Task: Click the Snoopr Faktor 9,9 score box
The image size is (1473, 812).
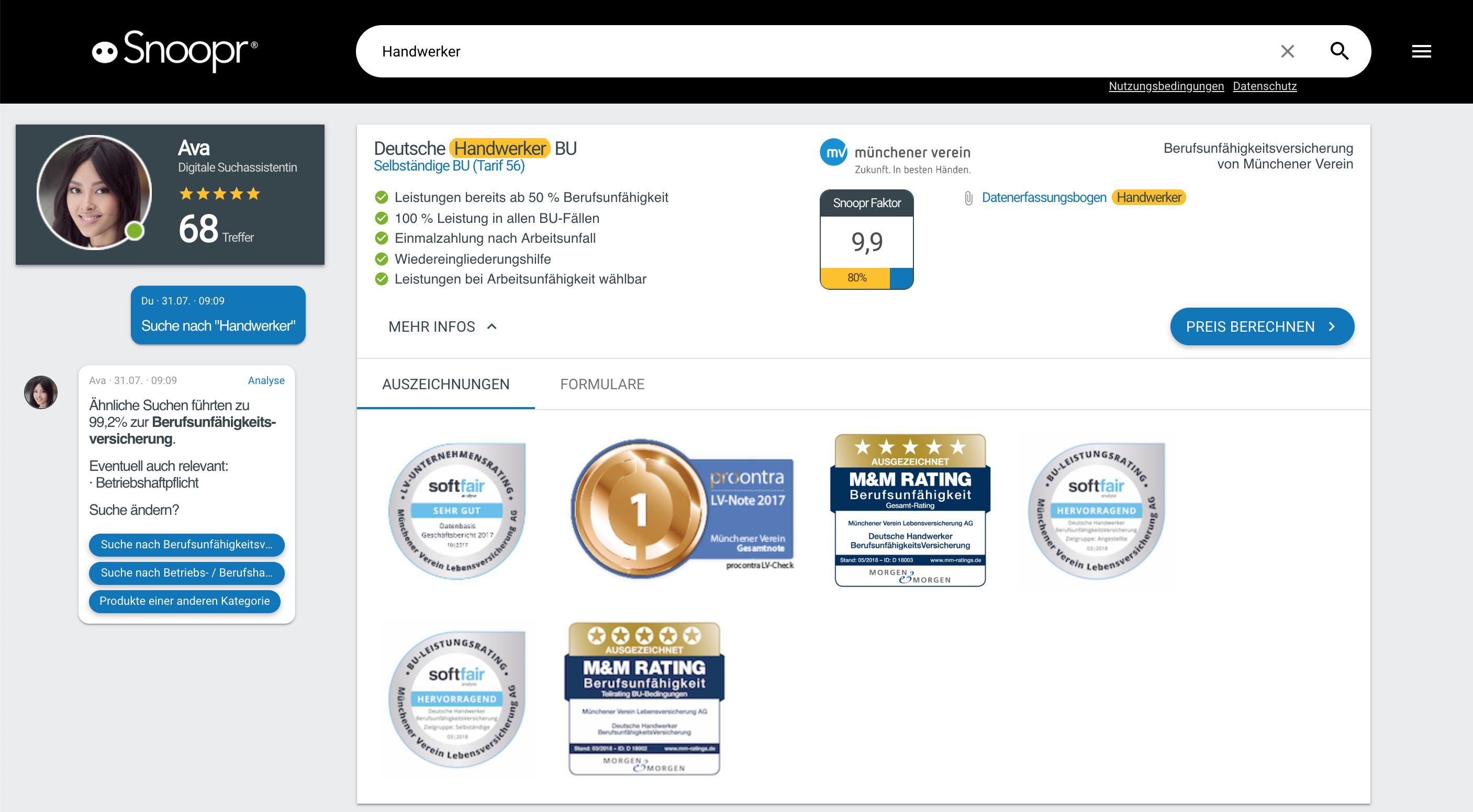Action: (867, 239)
